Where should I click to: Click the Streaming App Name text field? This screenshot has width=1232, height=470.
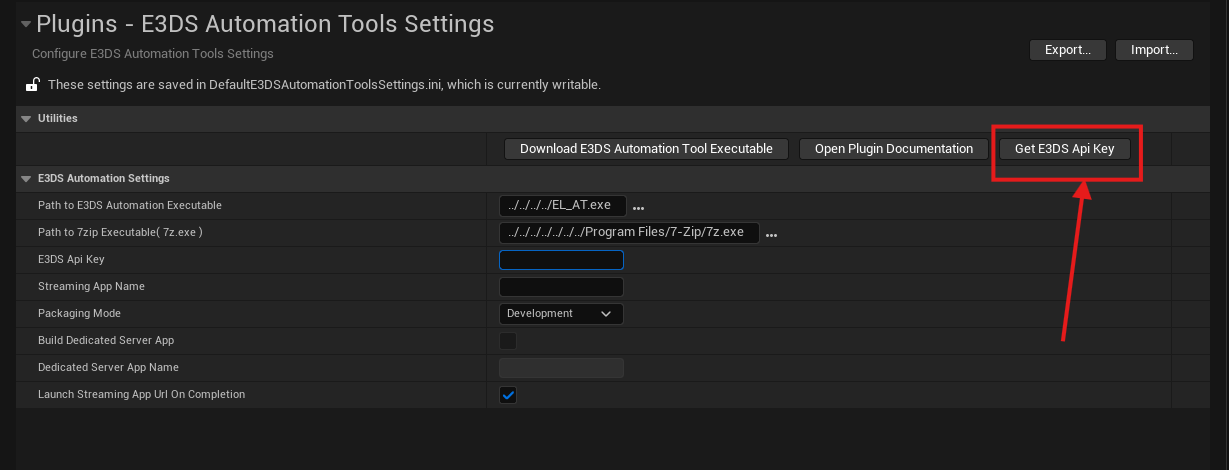pyautogui.click(x=560, y=287)
